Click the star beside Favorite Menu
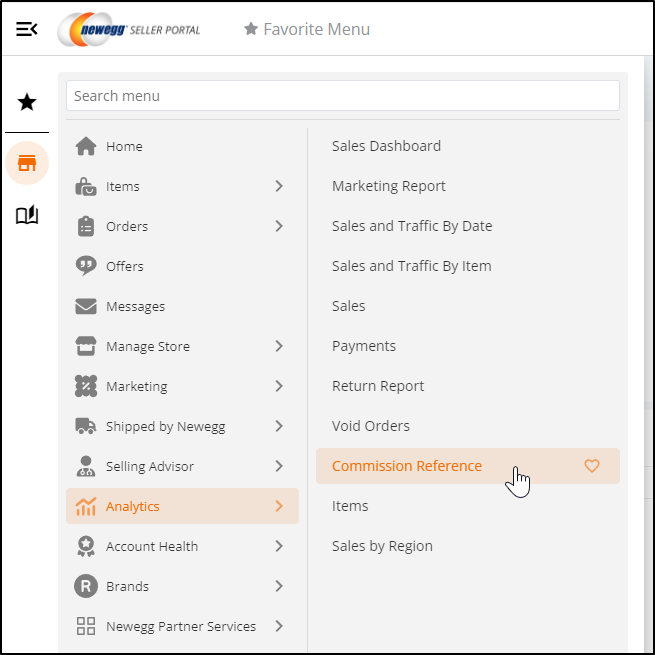The image size is (655, 655). coord(251,29)
